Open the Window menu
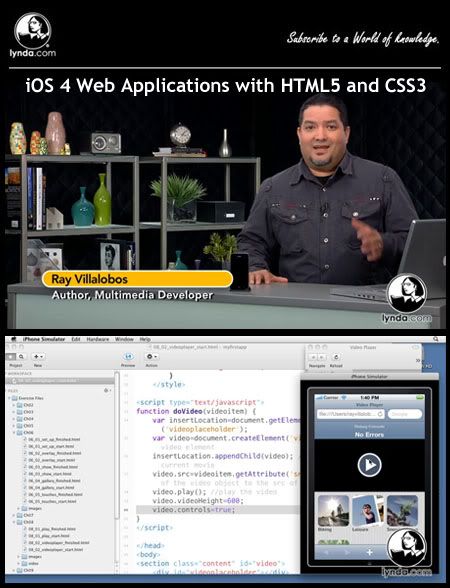Viewport: 450px width, 588px height. click(x=124, y=339)
